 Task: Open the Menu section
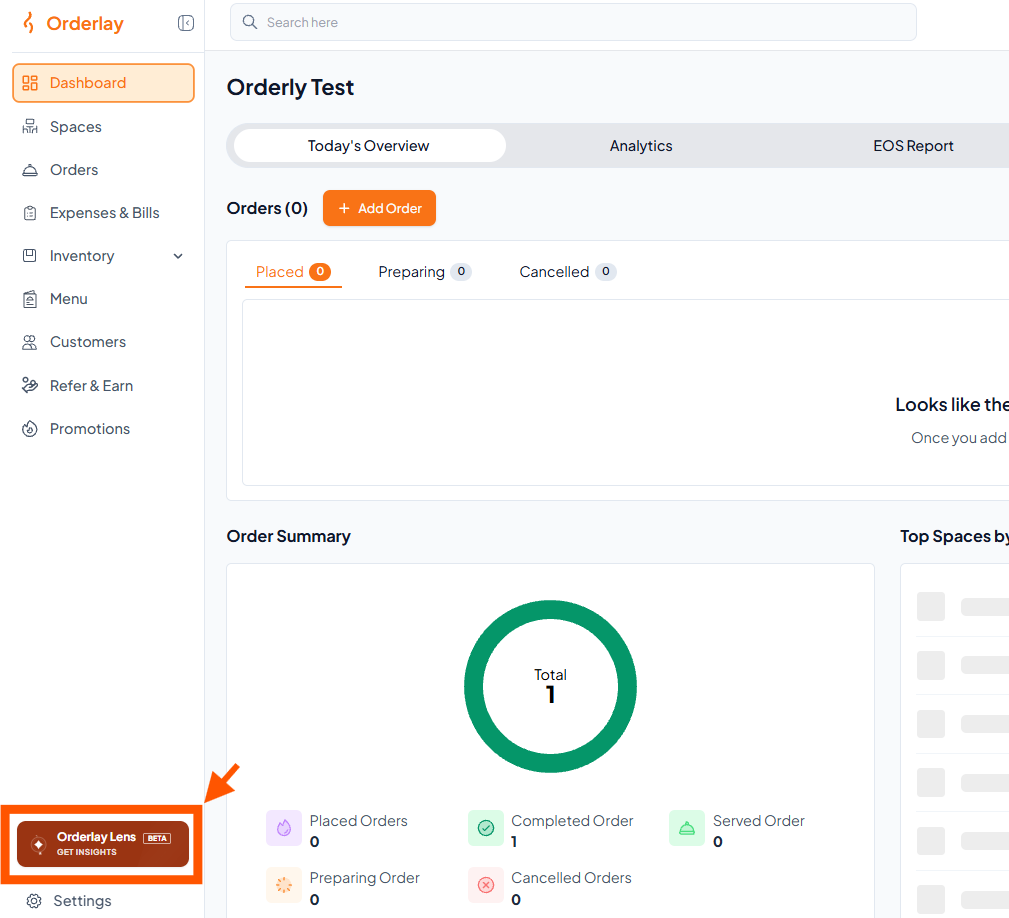(x=68, y=299)
